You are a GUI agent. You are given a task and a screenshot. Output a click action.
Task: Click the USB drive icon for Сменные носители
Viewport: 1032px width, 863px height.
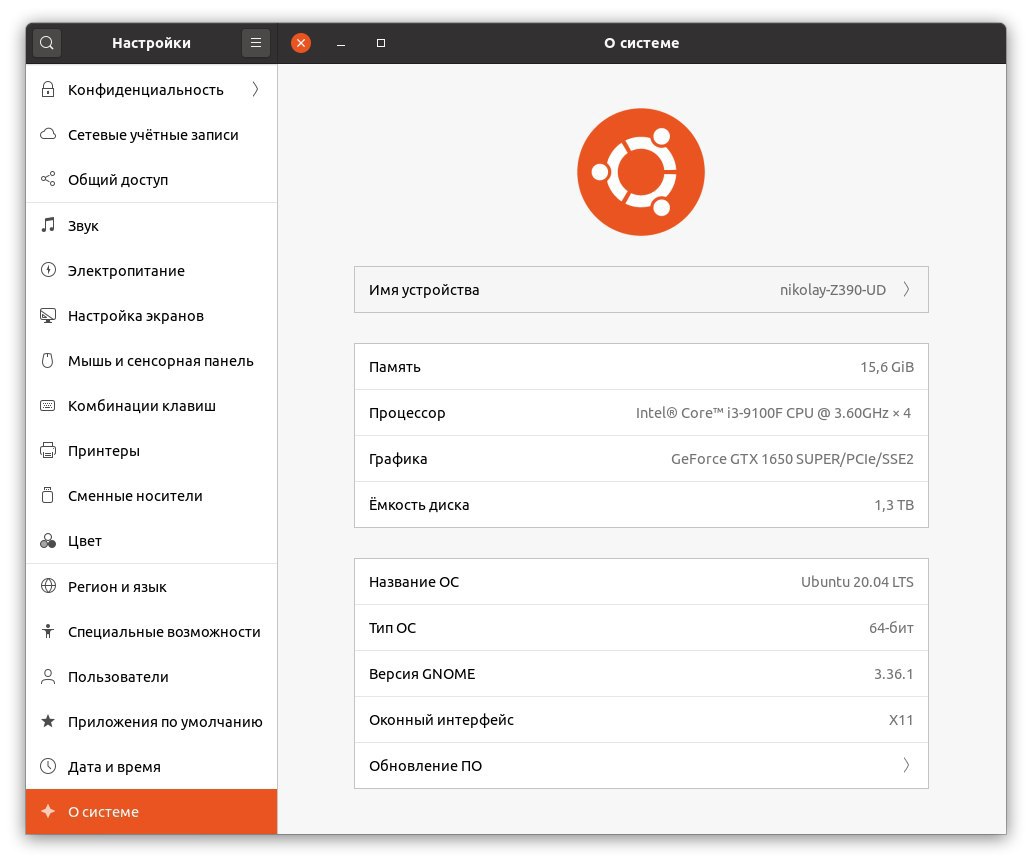(x=47, y=495)
